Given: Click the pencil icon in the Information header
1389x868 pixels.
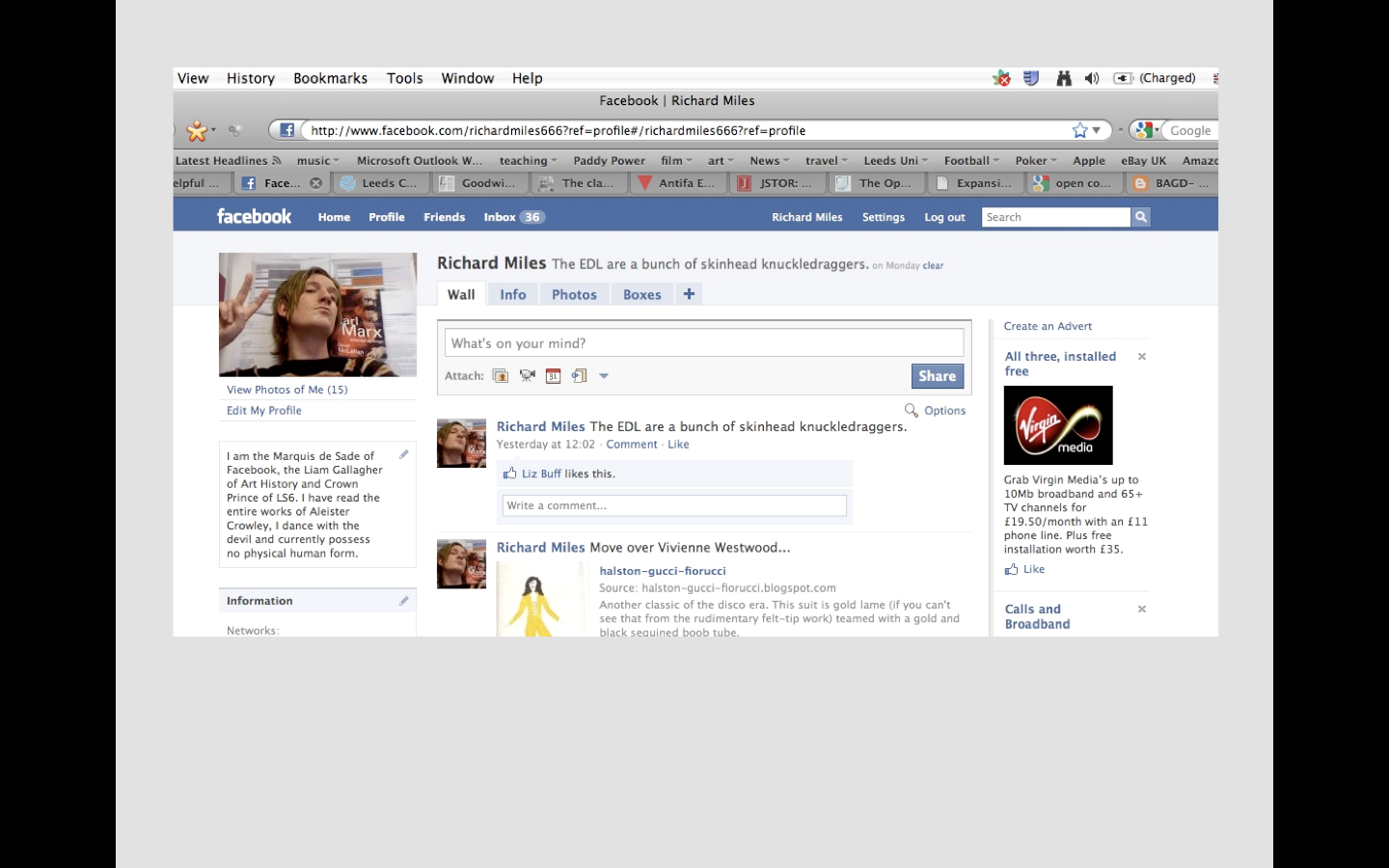Looking at the screenshot, I should pos(404,601).
